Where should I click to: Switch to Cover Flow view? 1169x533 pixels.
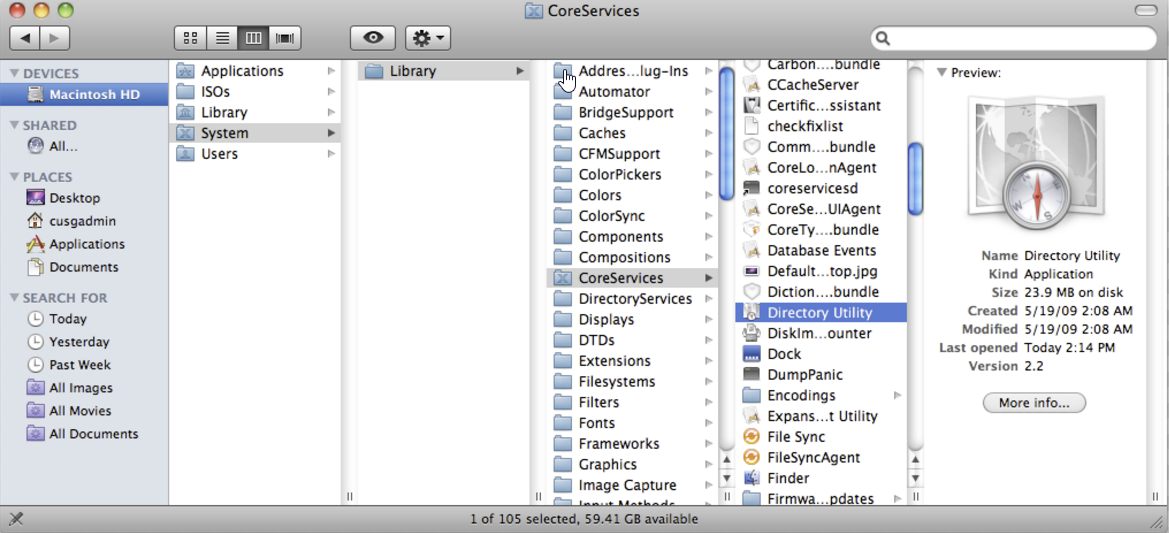click(285, 37)
